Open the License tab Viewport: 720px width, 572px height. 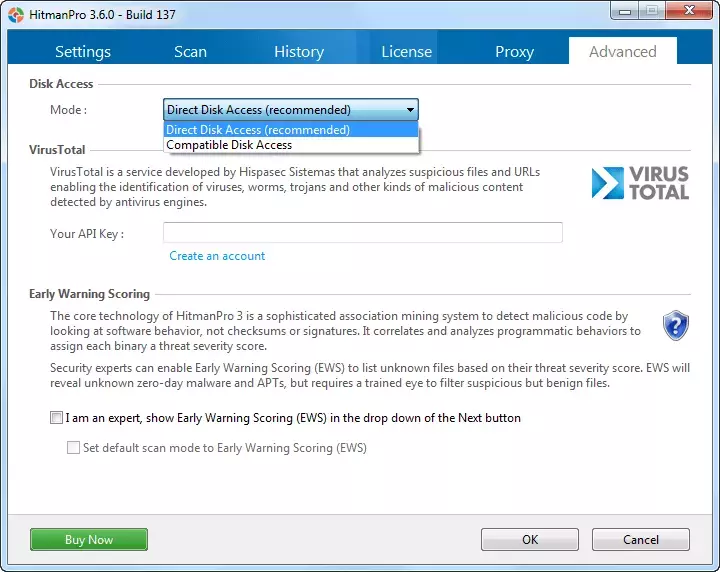pos(406,51)
